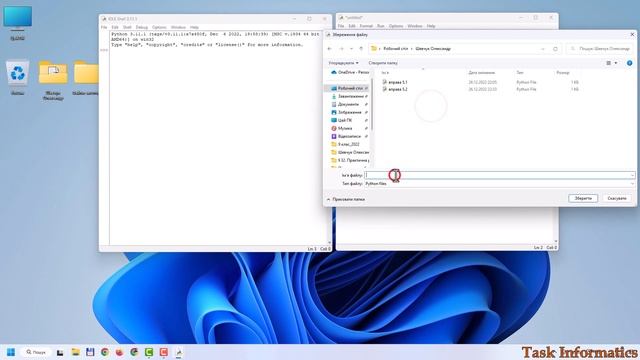Open Downloads folder in navigation pane
The width and height of the screenshot is (640, 360).
(x=349, y=96)
